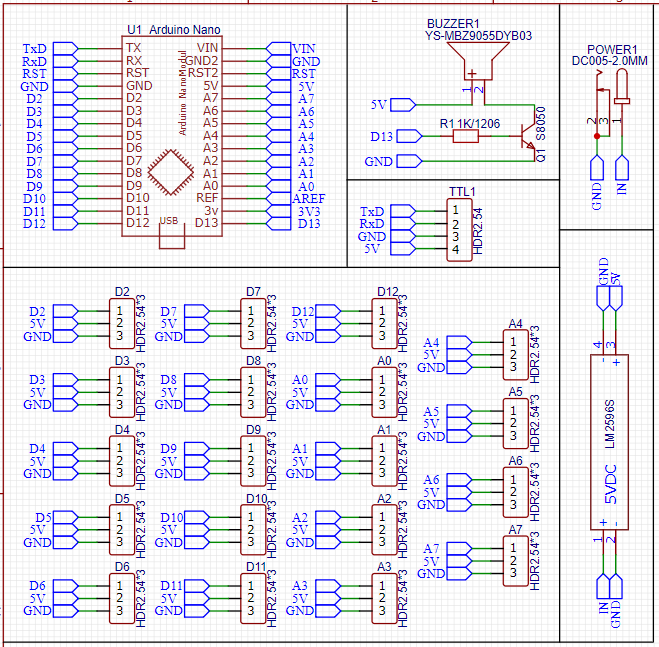Select the 'D8' title above its header
Image resolution: width=659 pixels, height=647 pixels.
[x=253, y=361]
